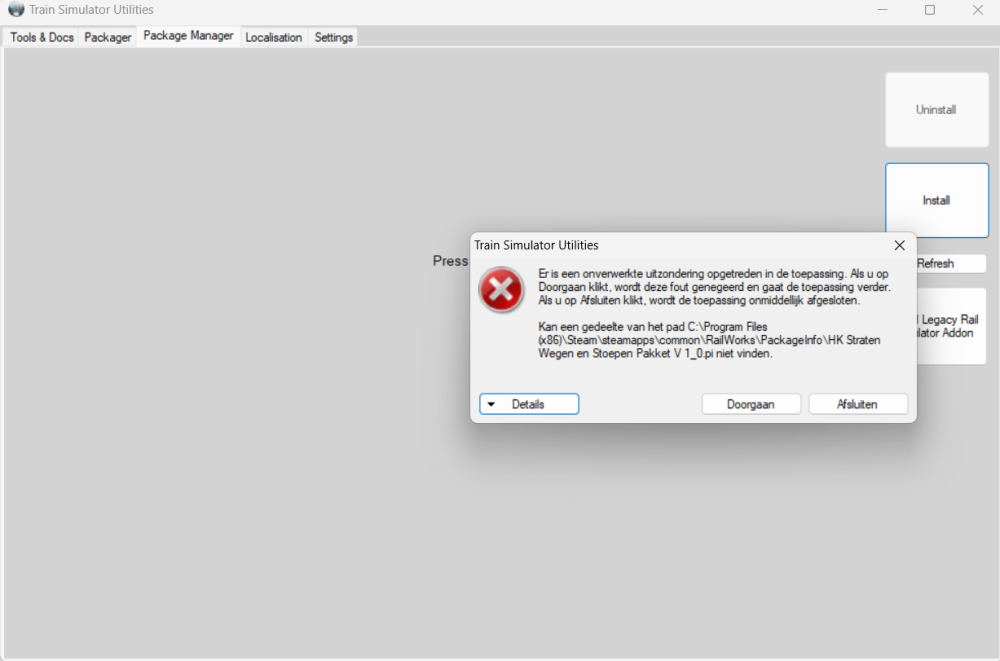
Task: Open the Settings tab
Action: point(334,37)
